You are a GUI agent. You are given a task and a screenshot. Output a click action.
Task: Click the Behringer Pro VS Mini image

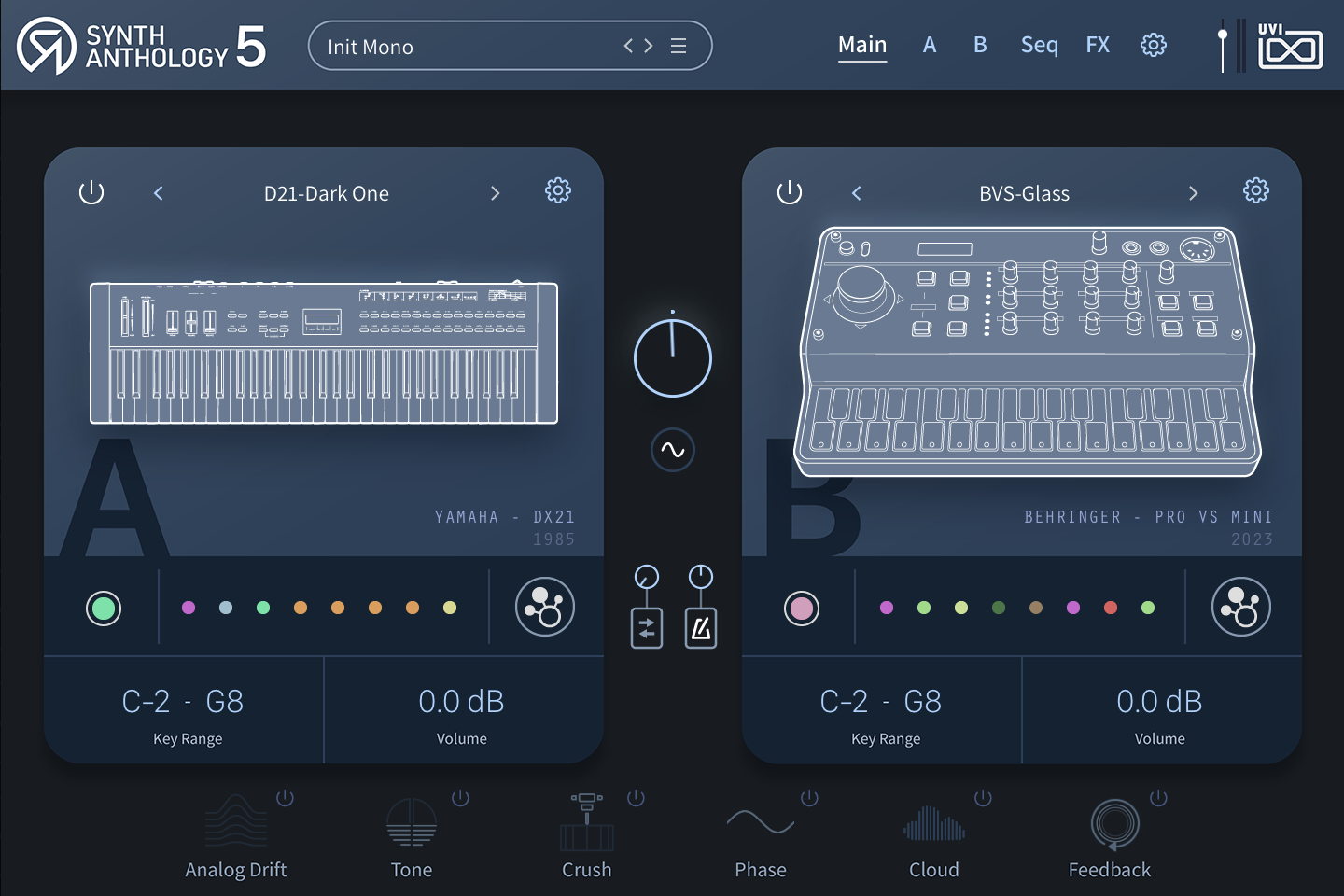pyautogui.click(x=1027, y=351)
